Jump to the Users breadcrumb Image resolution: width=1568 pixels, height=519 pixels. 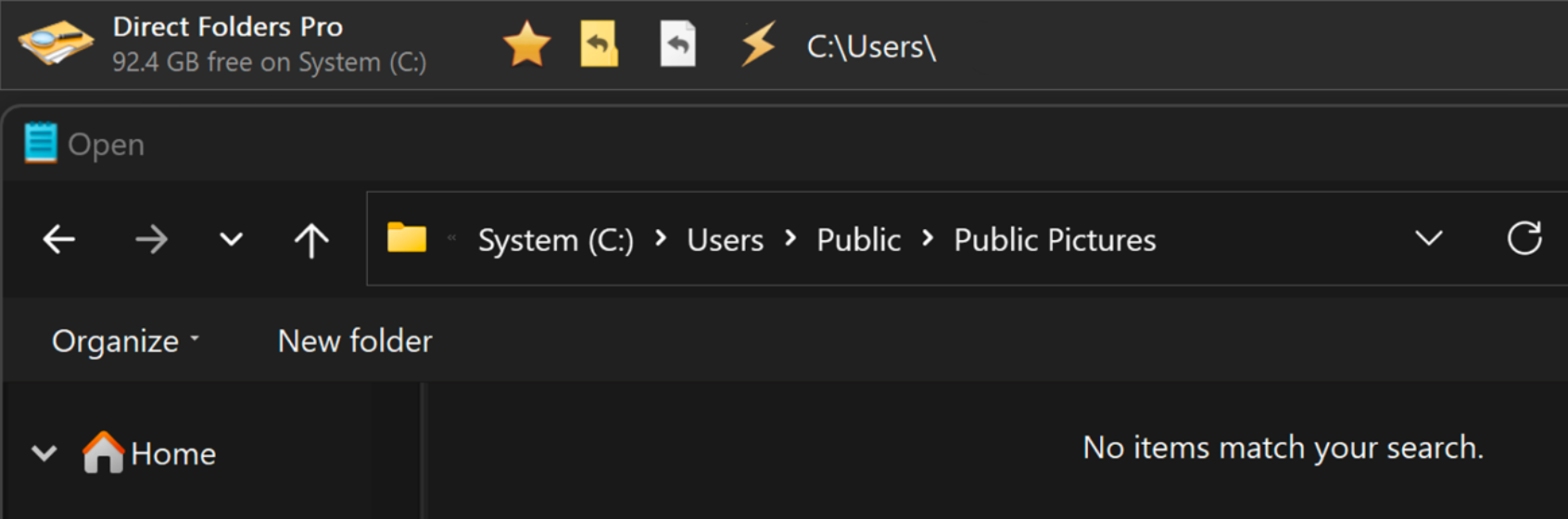pos(725,240)
